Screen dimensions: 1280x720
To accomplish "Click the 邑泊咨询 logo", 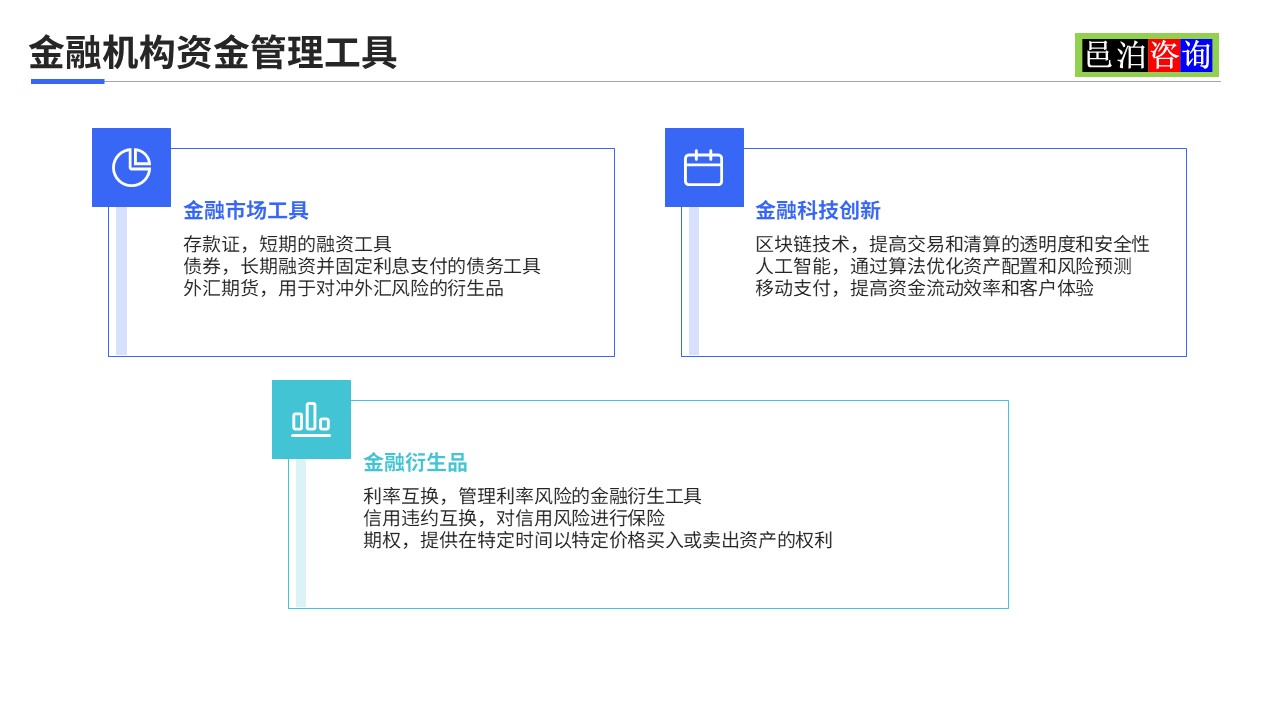I will pos(1146,56).
